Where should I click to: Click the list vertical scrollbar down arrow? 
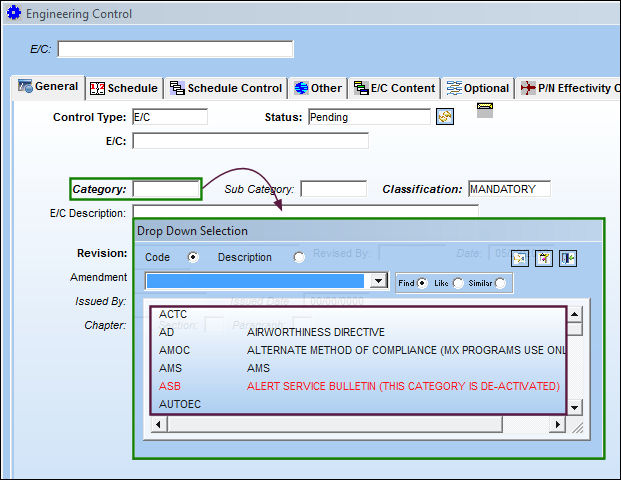pyautogui.click(x=574, y=407)
